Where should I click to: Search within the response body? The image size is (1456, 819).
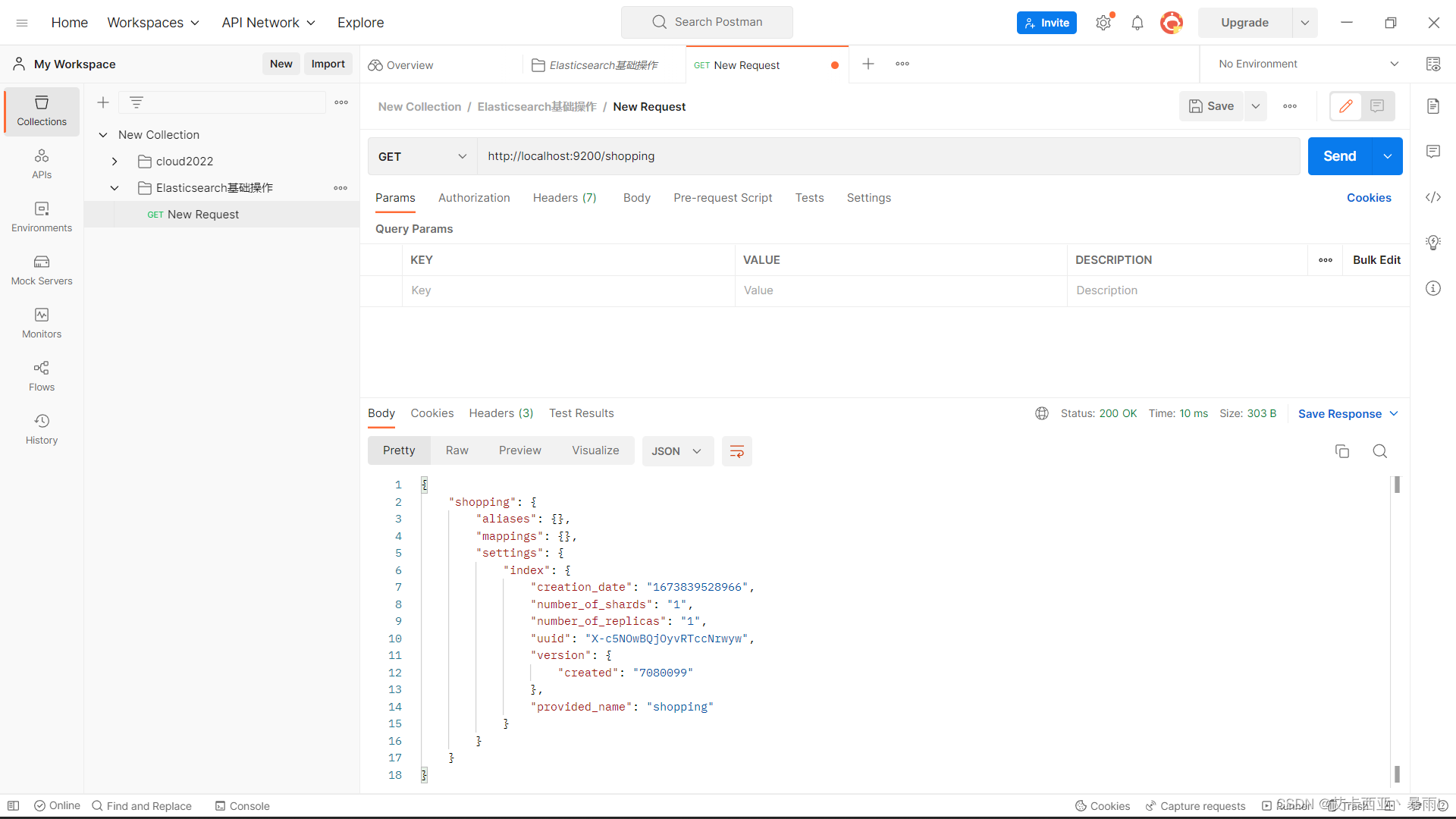(1380, 451)
